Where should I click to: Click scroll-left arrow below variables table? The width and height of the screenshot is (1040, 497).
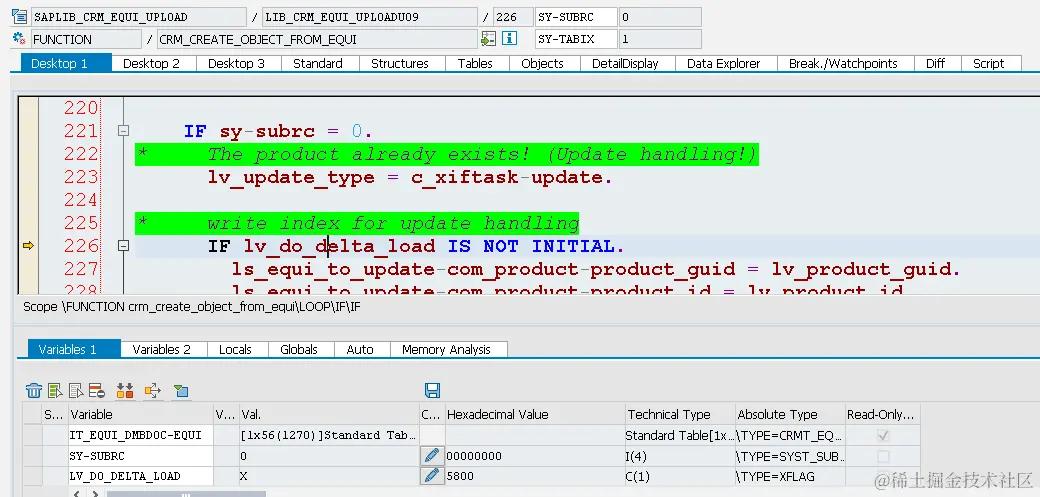point(78,494)
